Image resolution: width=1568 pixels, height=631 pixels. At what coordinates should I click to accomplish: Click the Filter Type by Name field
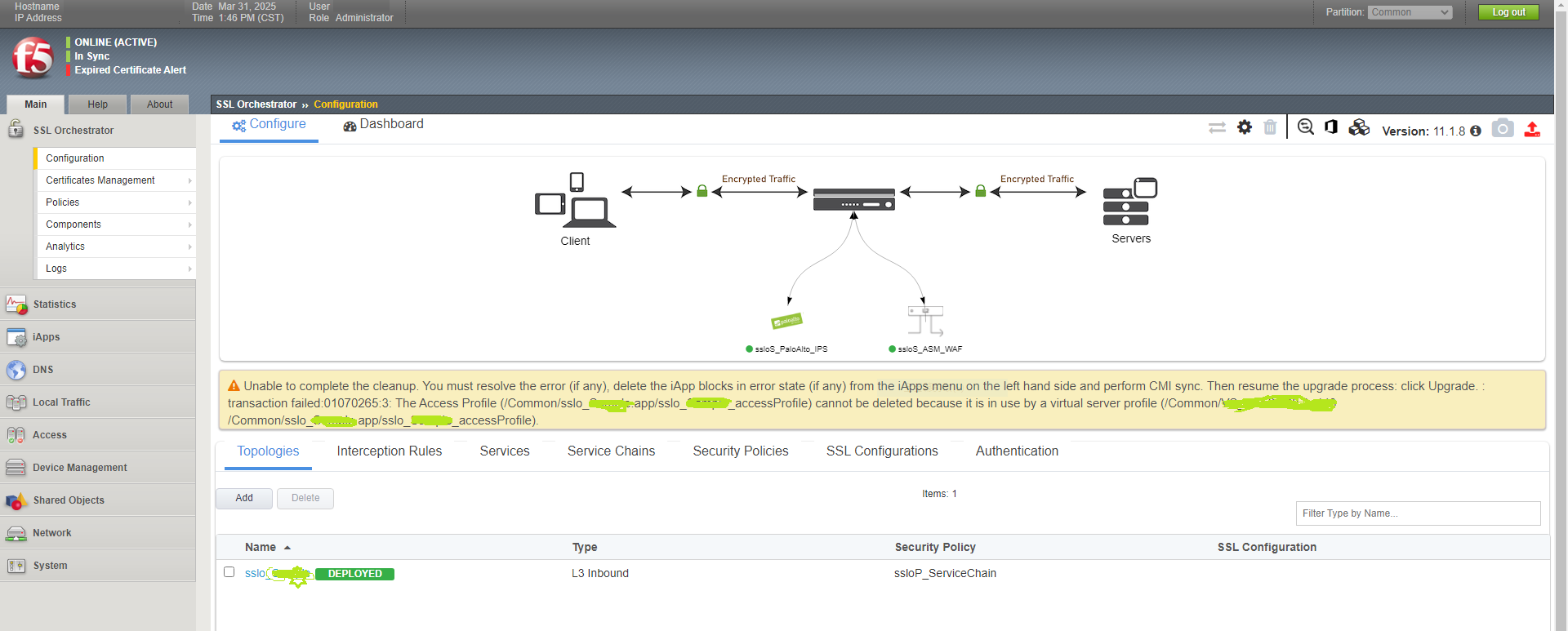[x=1418, y=513]
